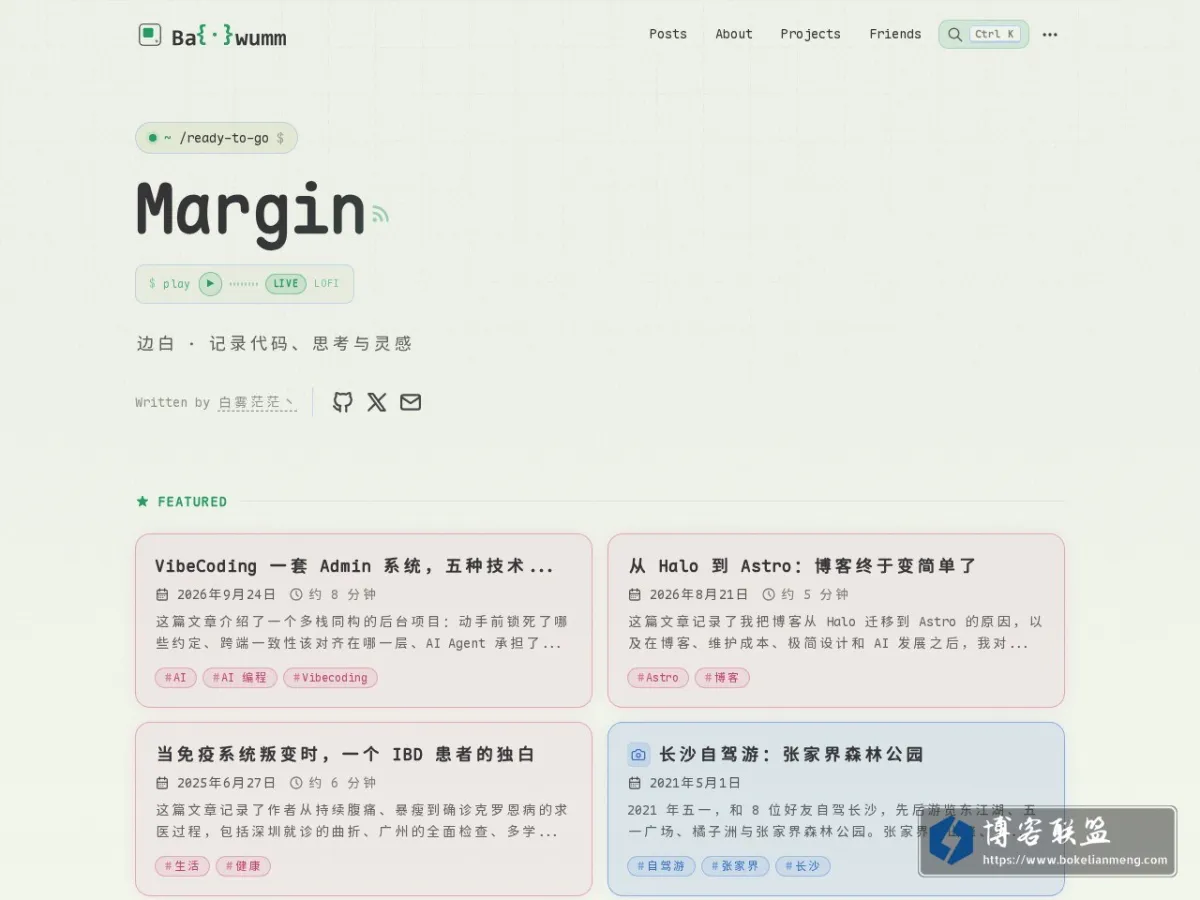Click the IBD post excerpt text
Image resolution: width=1200 pixels, height=900 pixels.
(x=361, y=821)
